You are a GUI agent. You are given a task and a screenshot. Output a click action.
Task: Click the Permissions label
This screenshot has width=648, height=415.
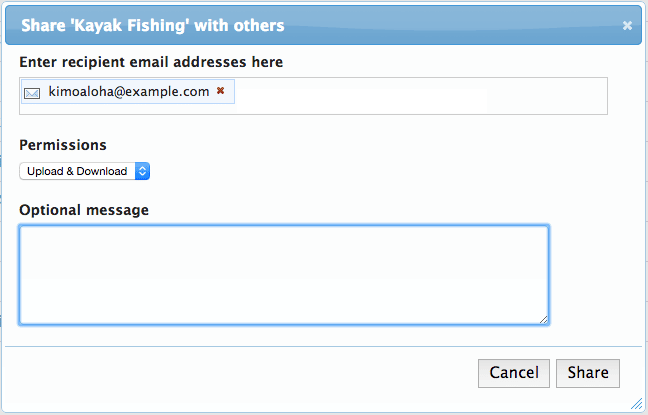point(62,145)
